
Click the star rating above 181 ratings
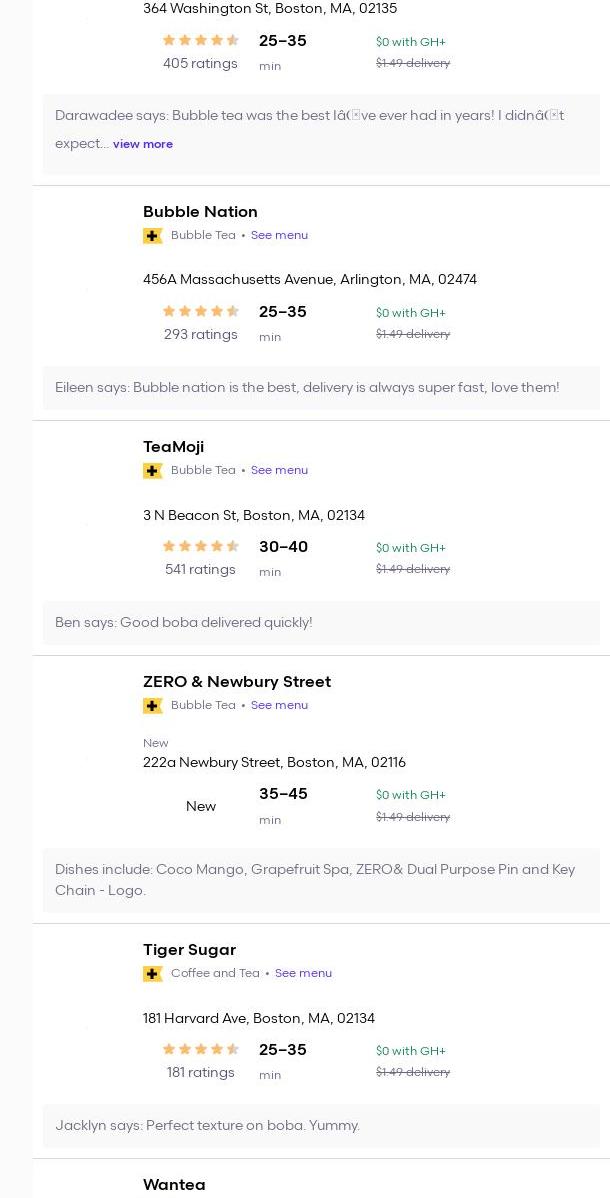pyautogui.click(x=201, y=1050)
